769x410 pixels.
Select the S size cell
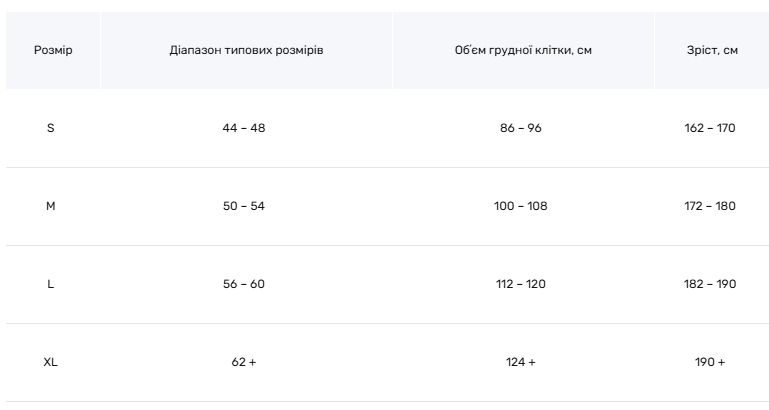click(51, 128)
